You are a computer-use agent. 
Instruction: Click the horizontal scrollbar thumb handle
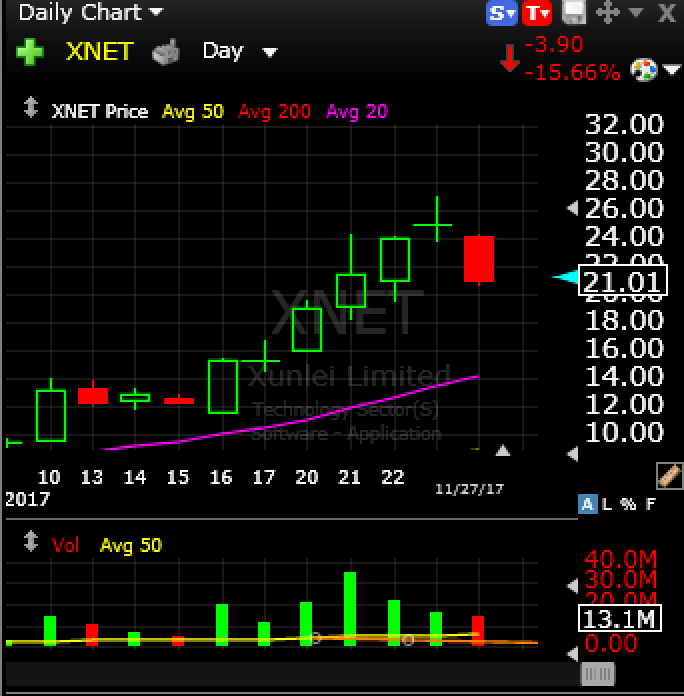pos(598,674)
